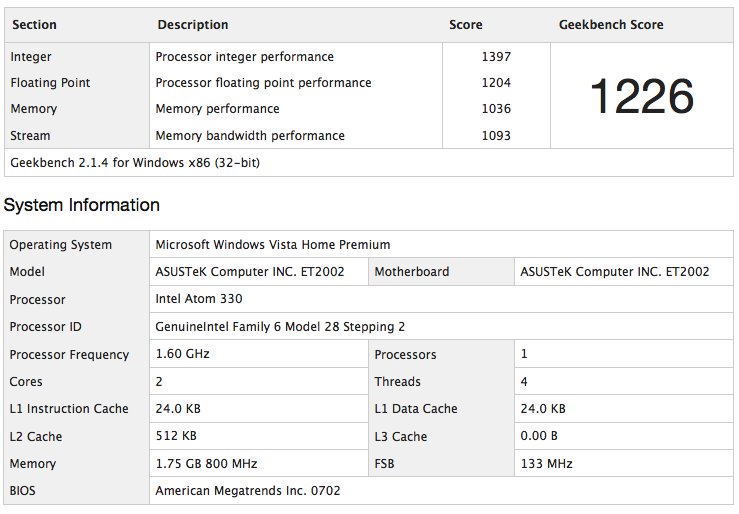This screenshot has height=514, width=739.
Task: Click the 133 MHz FSB value
Action: tap(547, 464)
